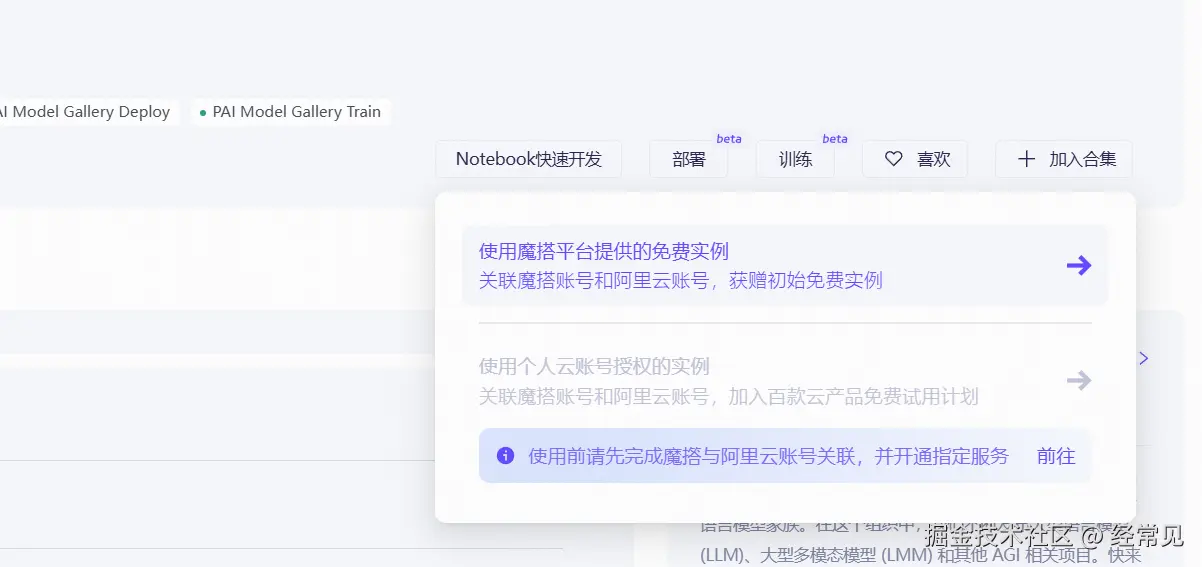Select the Model Gallery Deploy tag
This screenshot has height=567, width=1202.
coord(88,112)
